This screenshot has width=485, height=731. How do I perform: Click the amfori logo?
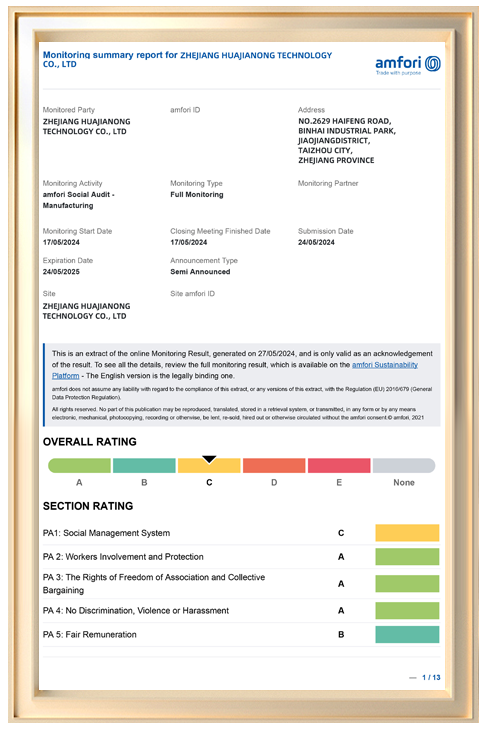coord(408,65)
